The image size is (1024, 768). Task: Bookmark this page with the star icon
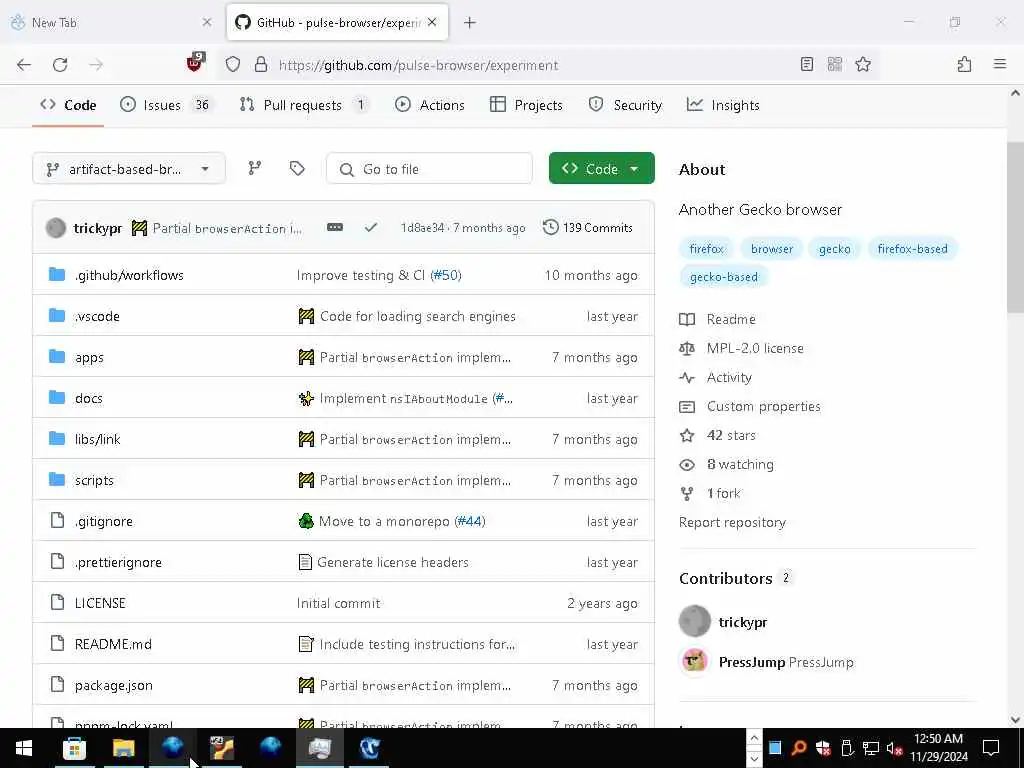tap(863, 64)
